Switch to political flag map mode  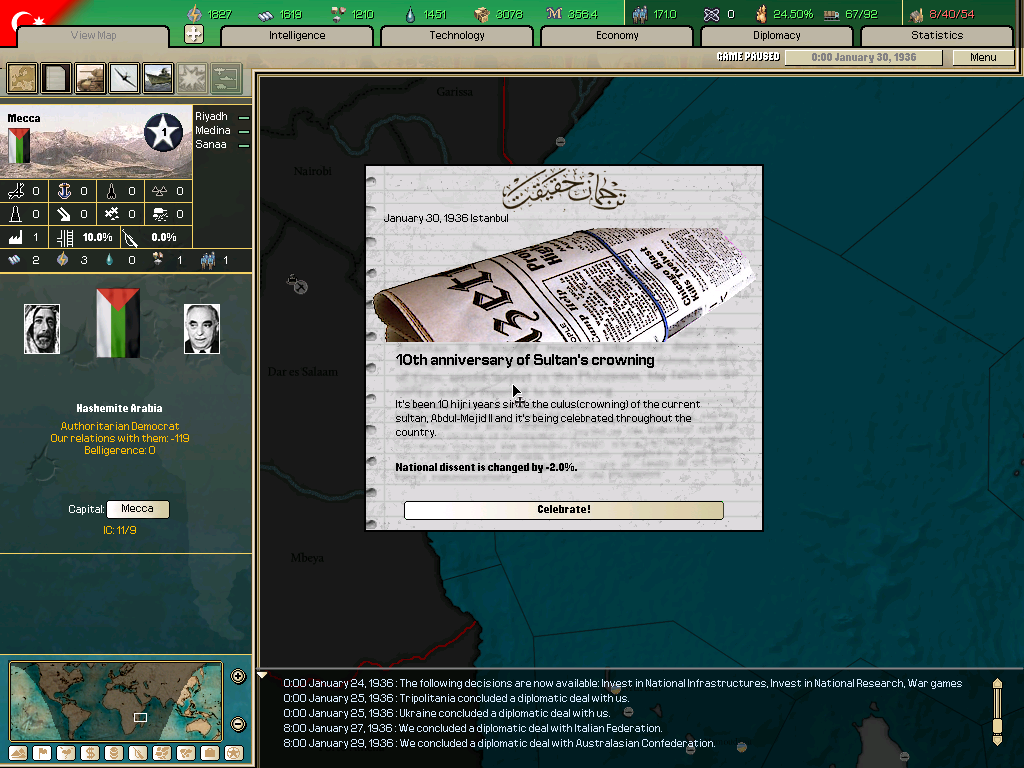pyautogui.click(x=42, y=753)
